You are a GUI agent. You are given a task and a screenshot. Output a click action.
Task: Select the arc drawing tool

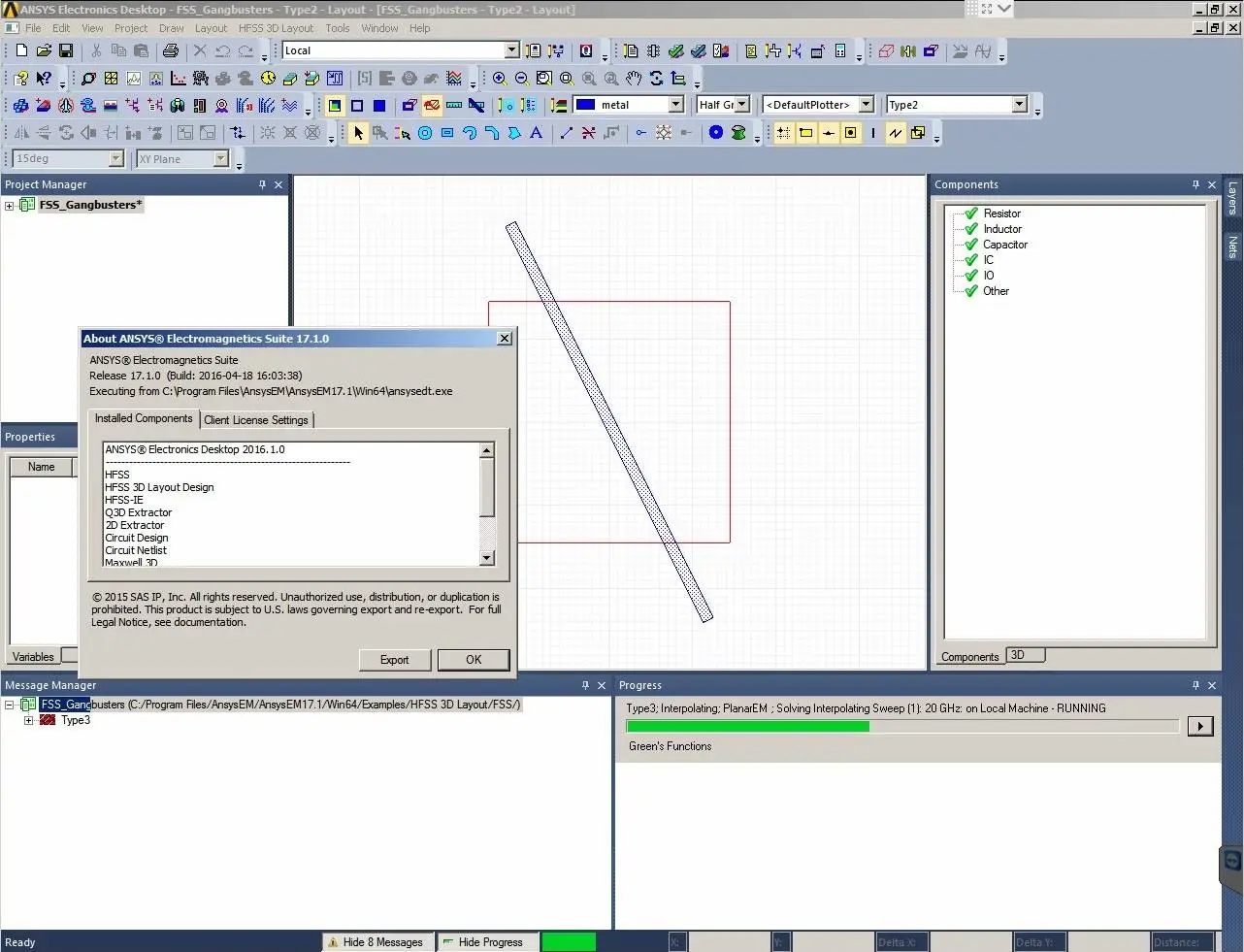click(470, 133)
